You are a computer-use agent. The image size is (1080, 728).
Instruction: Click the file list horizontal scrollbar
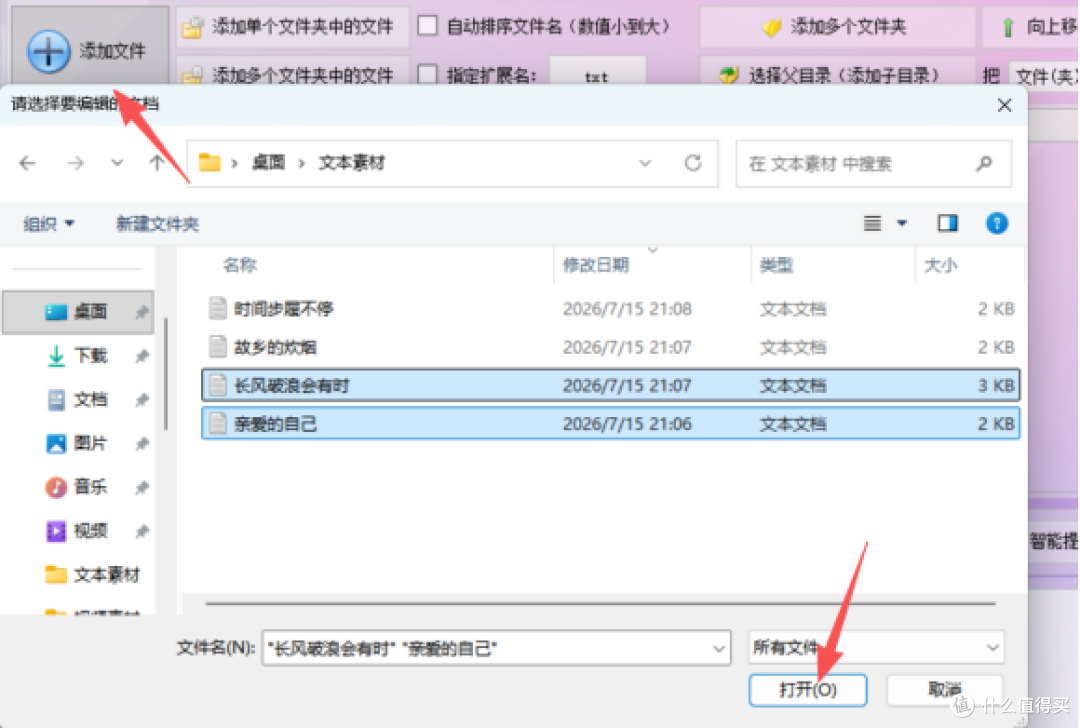point(601,603)
